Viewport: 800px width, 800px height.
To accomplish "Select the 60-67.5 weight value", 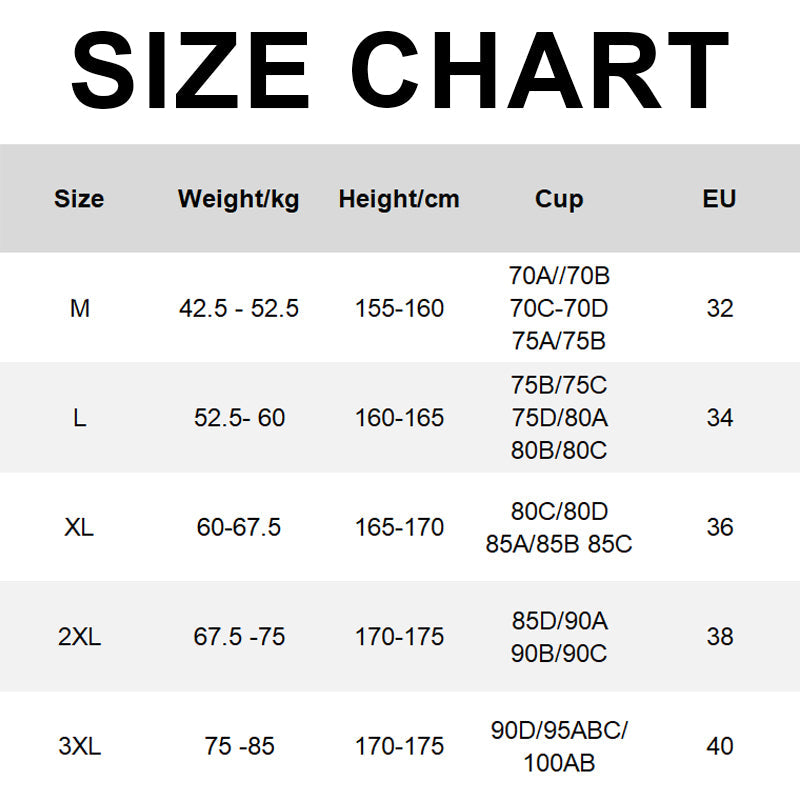I will [239, 527].
